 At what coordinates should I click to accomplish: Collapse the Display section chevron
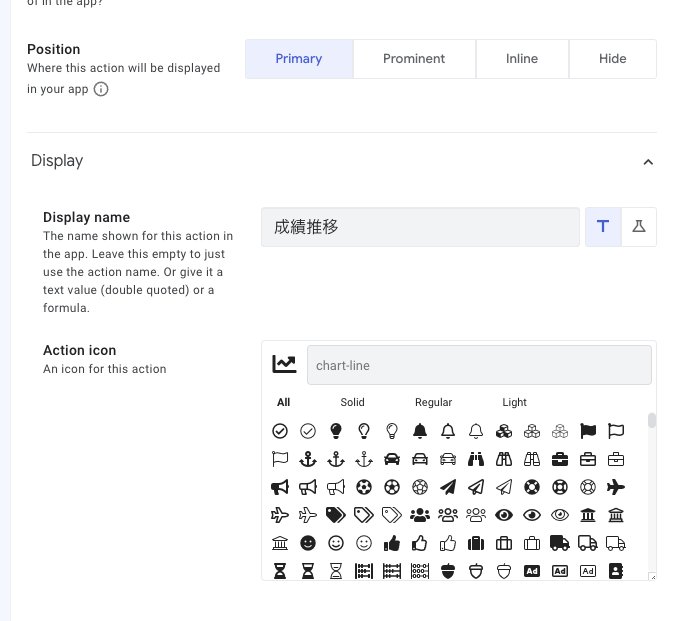click(x=648, y=162)
